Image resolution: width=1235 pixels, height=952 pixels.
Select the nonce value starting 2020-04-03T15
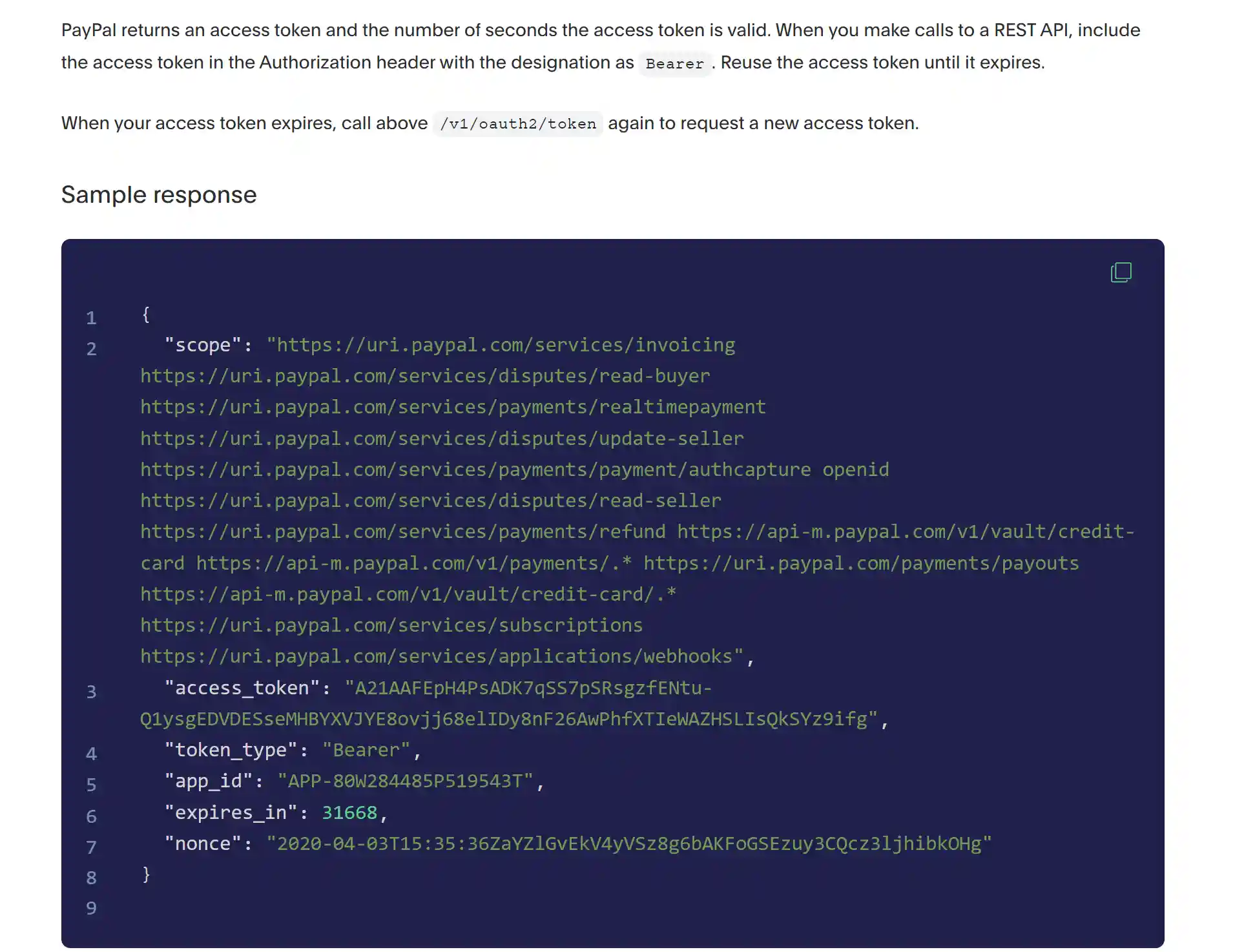pos(628,843)
